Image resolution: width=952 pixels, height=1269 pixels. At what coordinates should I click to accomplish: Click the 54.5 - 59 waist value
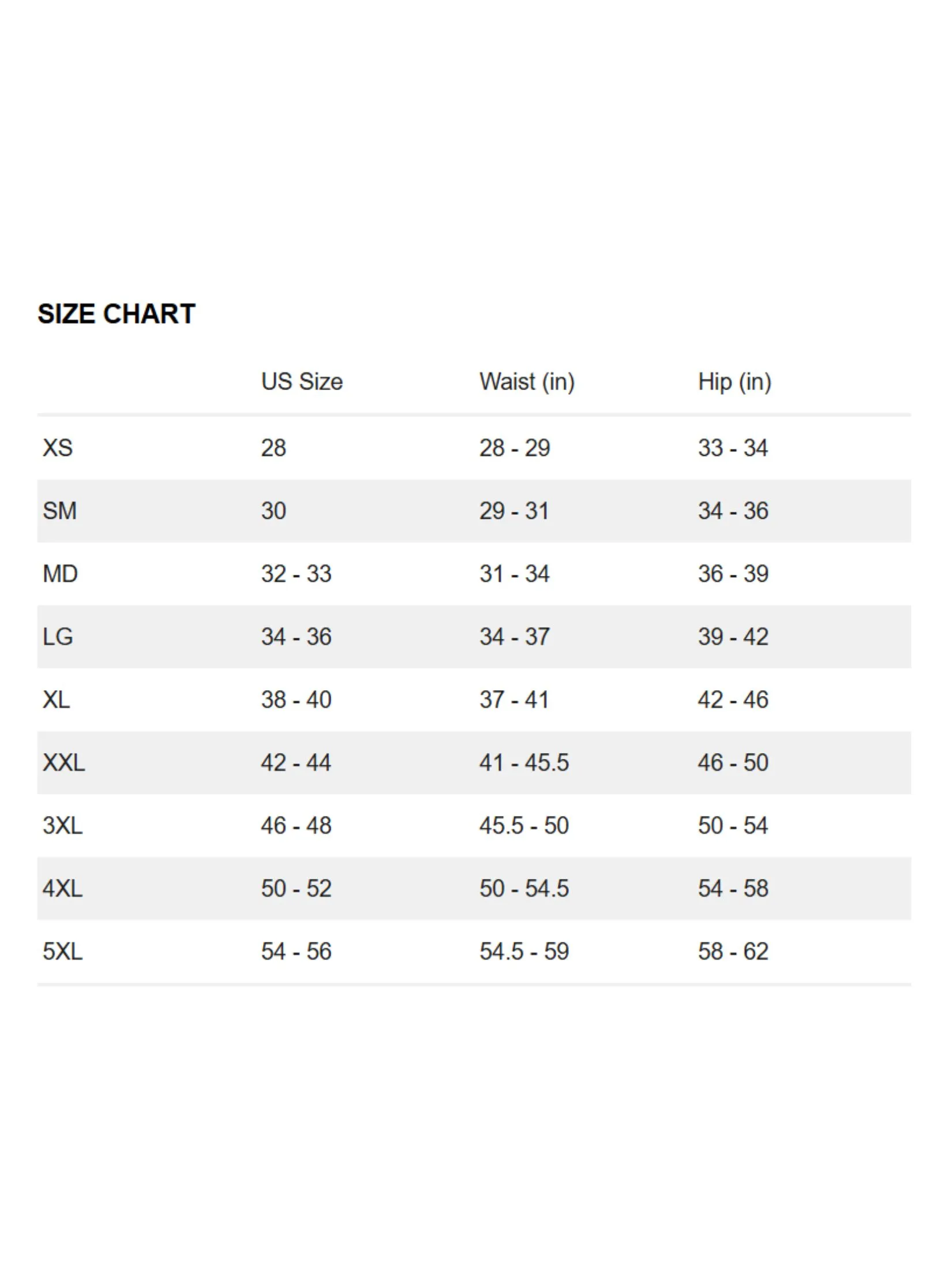pos(524,951)
